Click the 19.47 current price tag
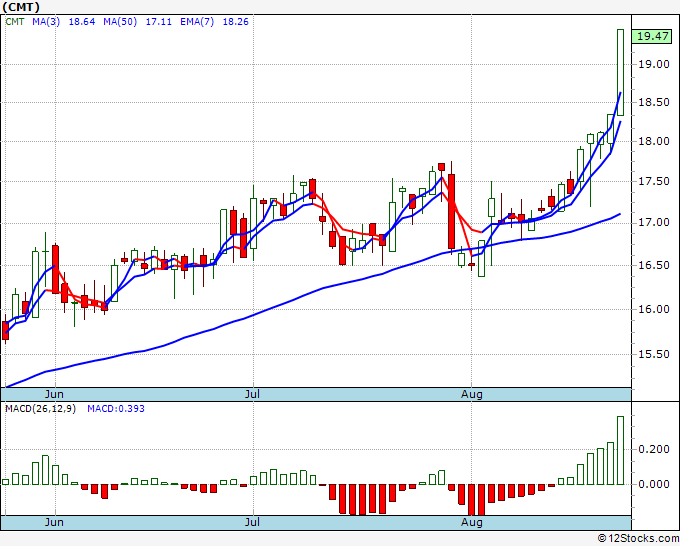680x546 pixels. coord(652,36)
